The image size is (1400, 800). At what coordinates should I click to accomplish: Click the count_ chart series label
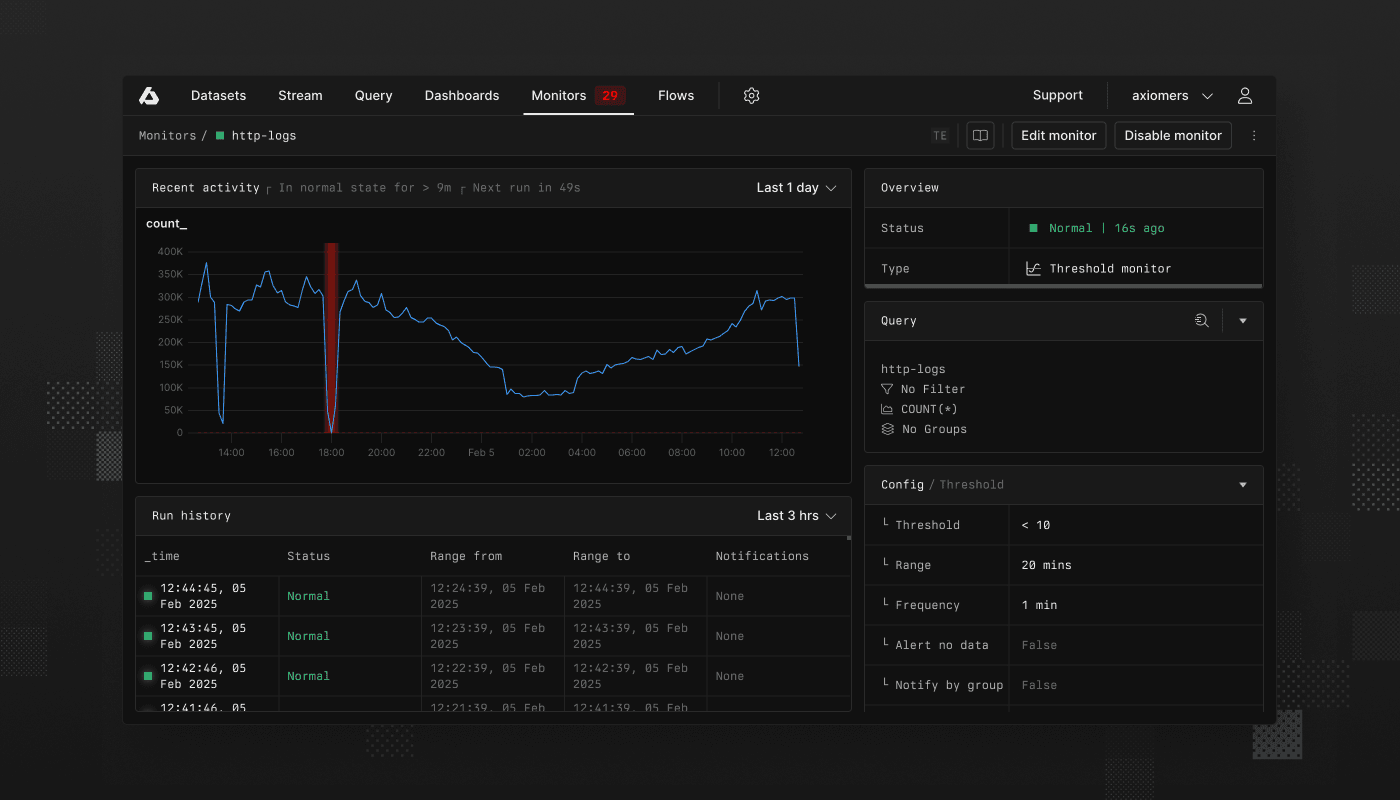coord(166,223)
